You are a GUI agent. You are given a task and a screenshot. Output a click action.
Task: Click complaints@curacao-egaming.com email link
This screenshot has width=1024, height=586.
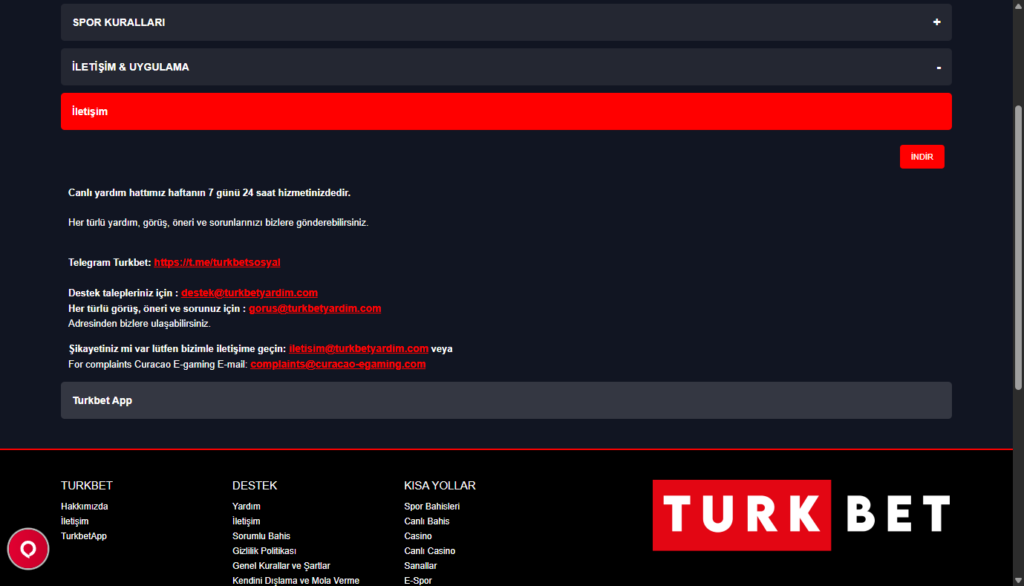tap(338, 364)
